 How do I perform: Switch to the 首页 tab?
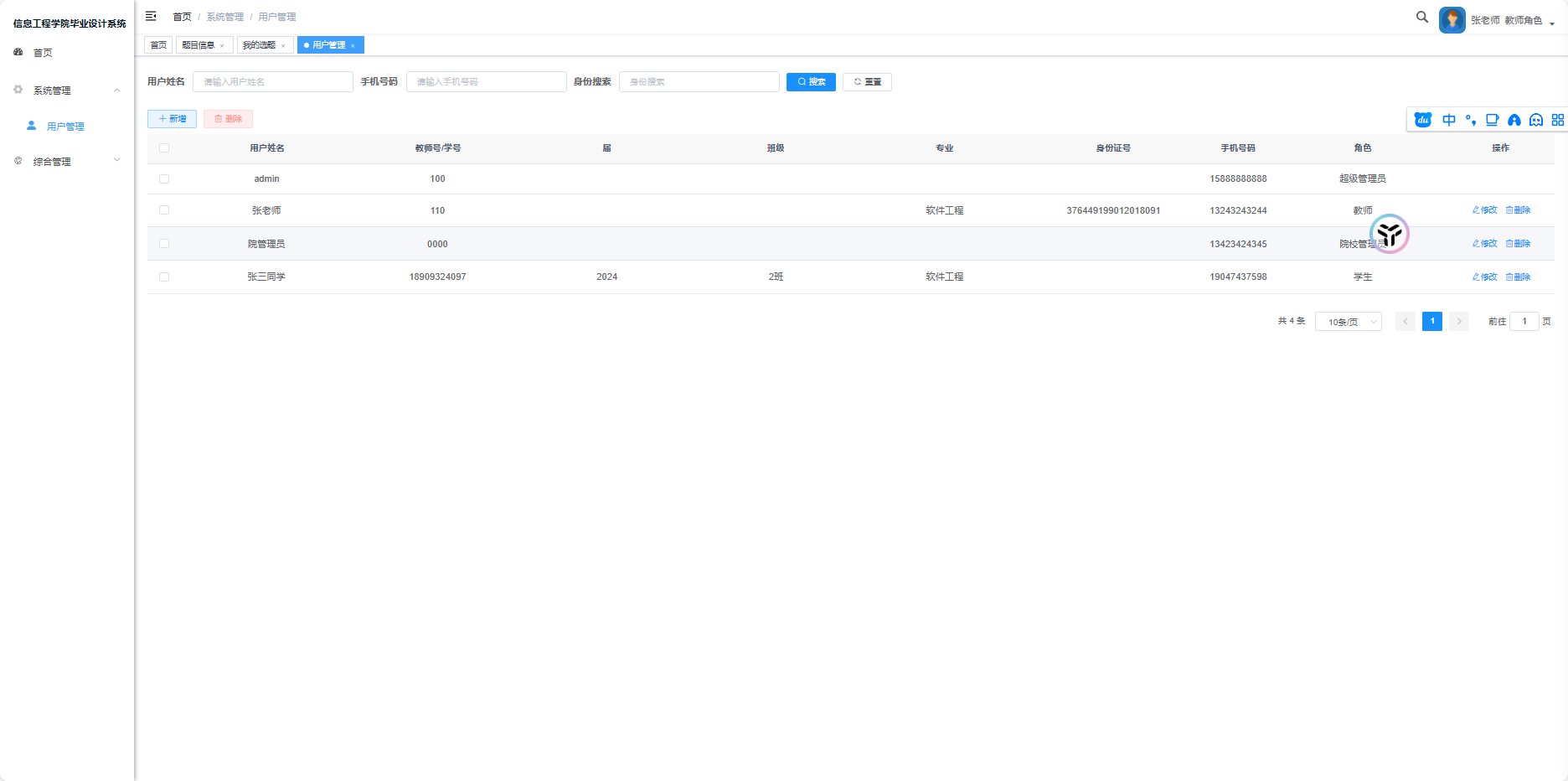pyautogui.click(x=158, y=45)
